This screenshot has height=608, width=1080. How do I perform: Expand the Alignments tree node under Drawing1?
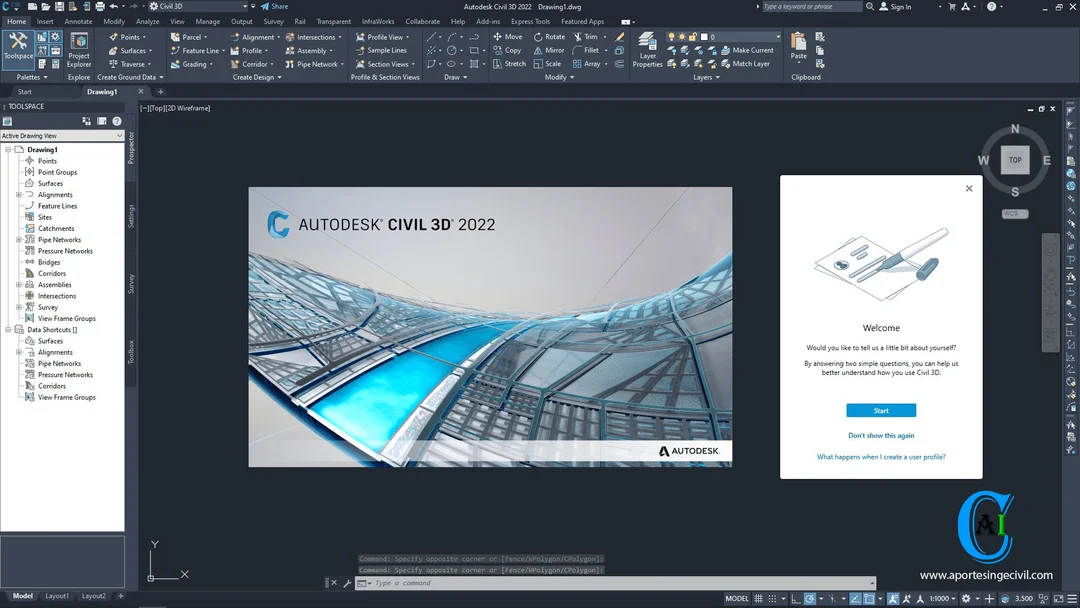click(x=19, y=195)
